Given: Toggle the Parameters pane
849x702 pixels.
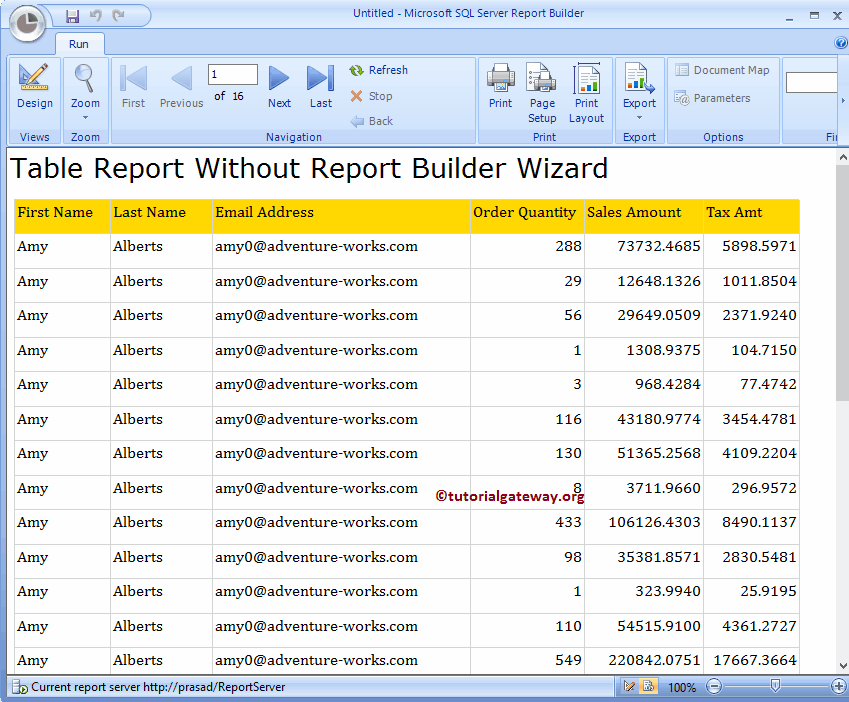Looking at the screenshot, I should (x=714, y=97).
